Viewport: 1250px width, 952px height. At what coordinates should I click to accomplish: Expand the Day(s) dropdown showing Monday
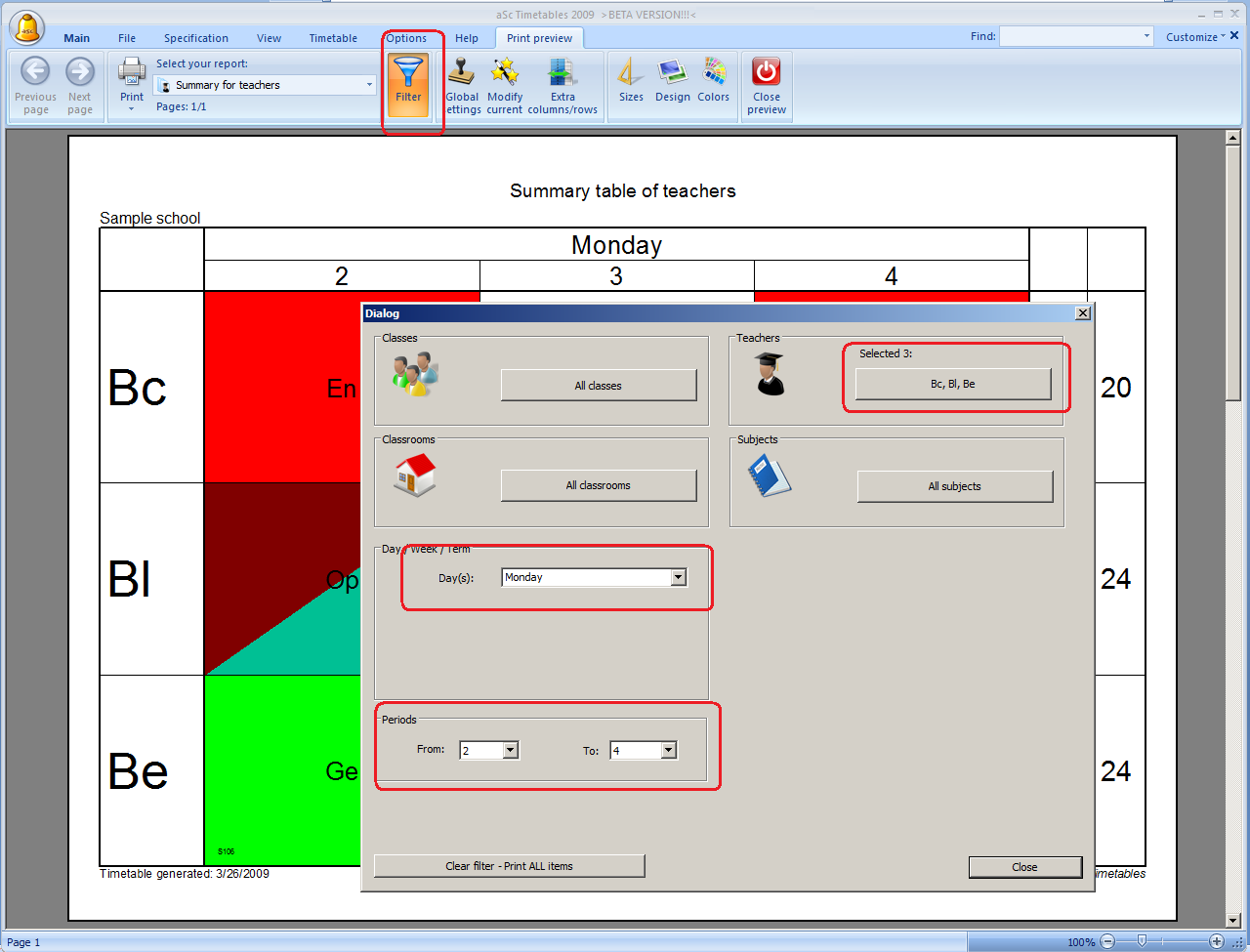coord(678,578)
